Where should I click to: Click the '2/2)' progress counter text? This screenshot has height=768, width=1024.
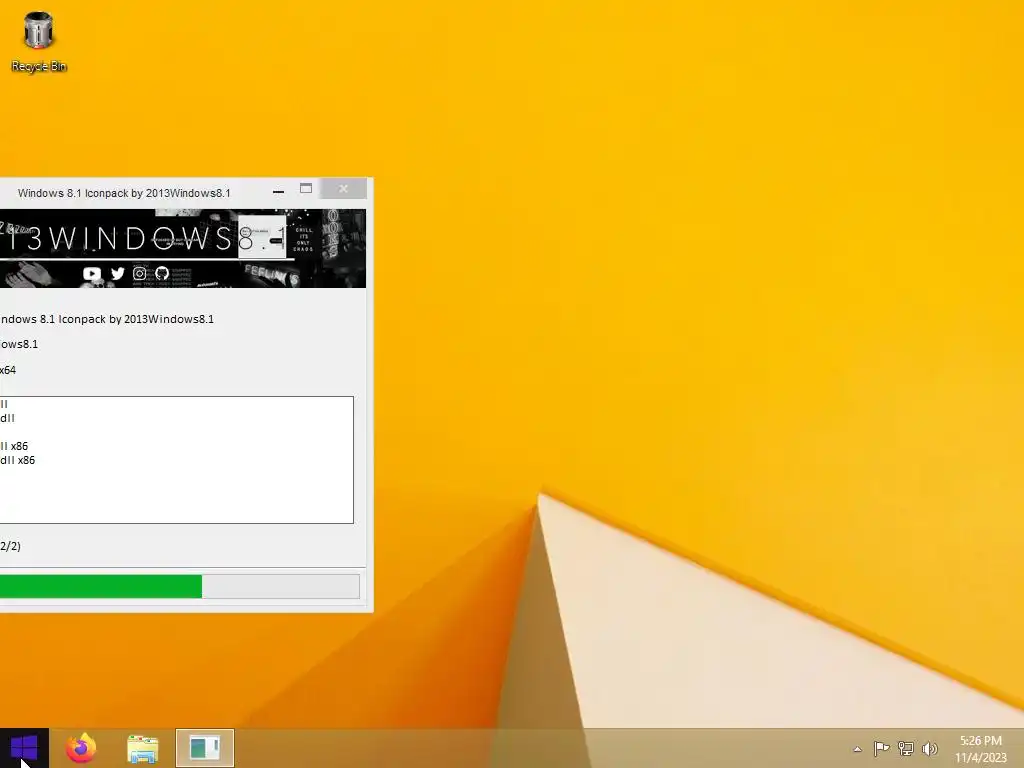click(10, 546)
